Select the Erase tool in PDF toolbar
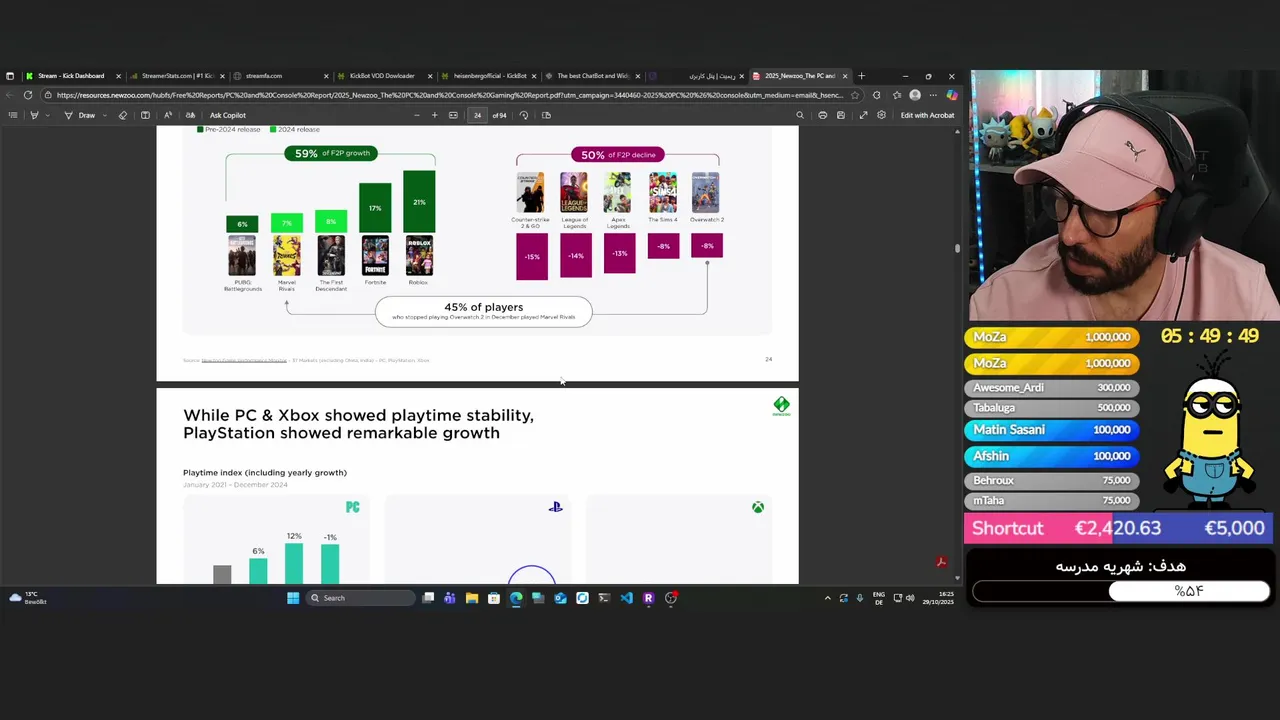The width and height of the screenshot is (1280, 720). coord(123,115)
